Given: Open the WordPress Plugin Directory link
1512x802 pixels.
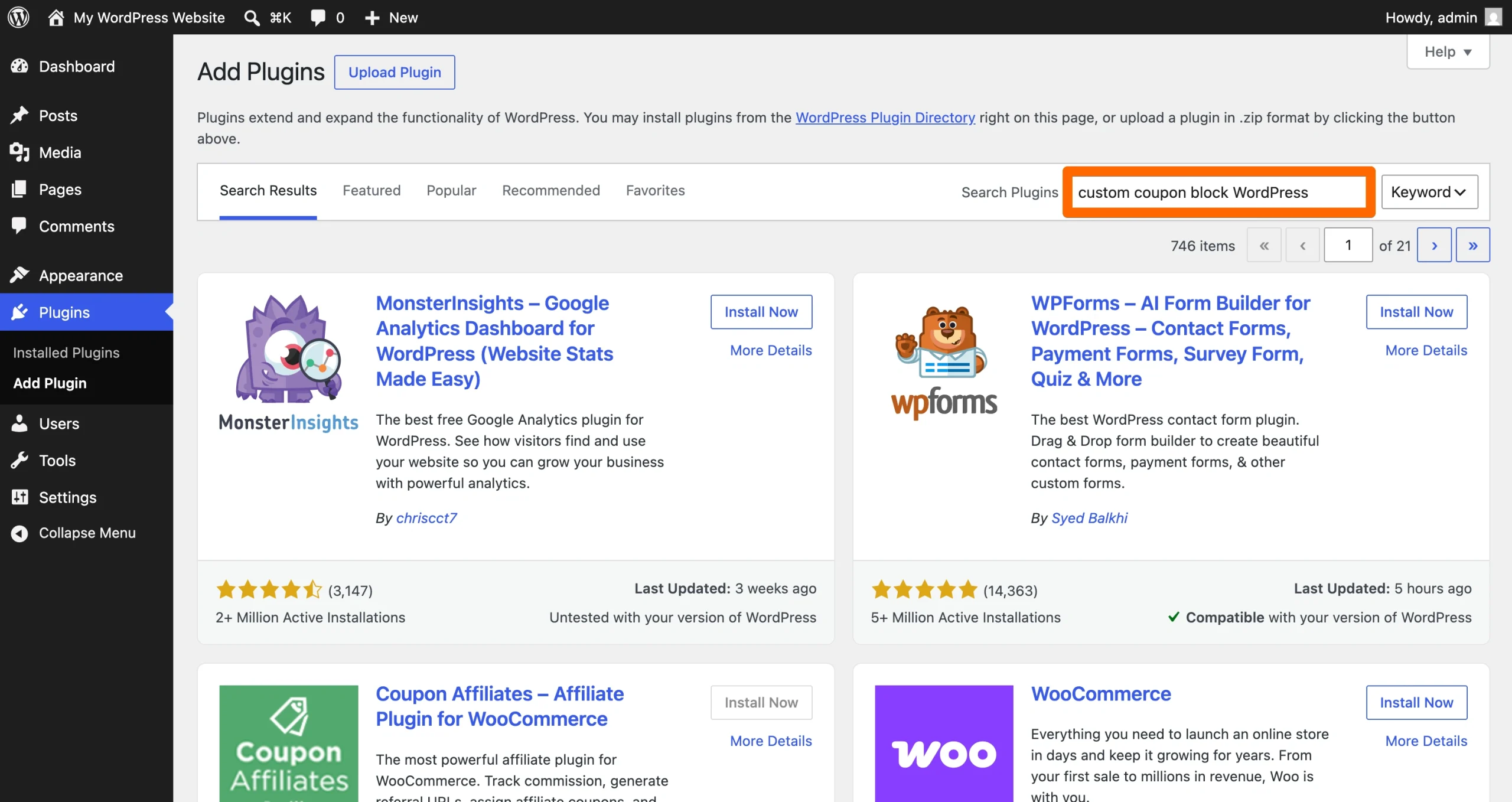Looking at the screenshot, I should [885, 118].
